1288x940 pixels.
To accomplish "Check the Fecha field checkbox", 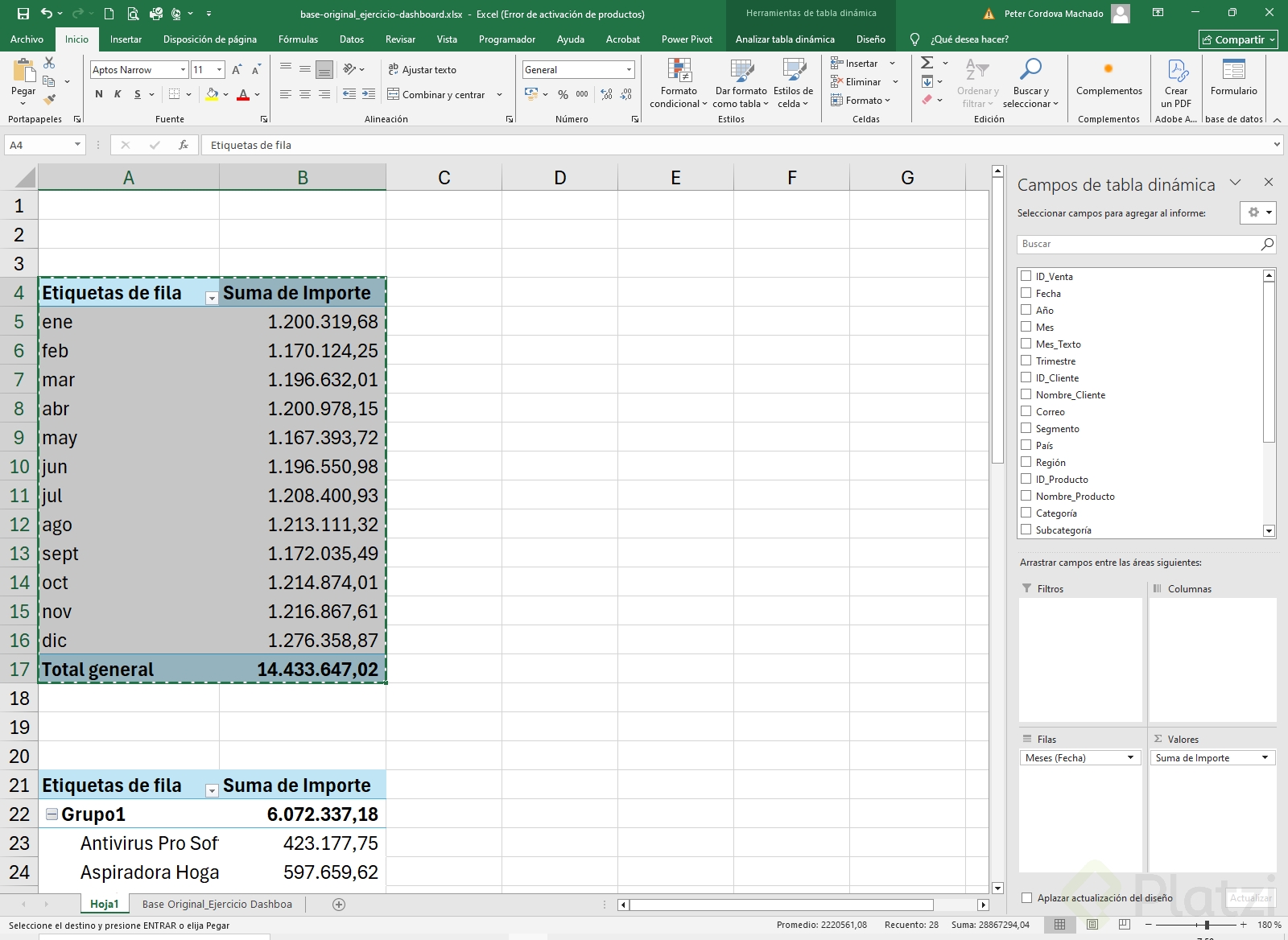I will (x=1026, y=293).
